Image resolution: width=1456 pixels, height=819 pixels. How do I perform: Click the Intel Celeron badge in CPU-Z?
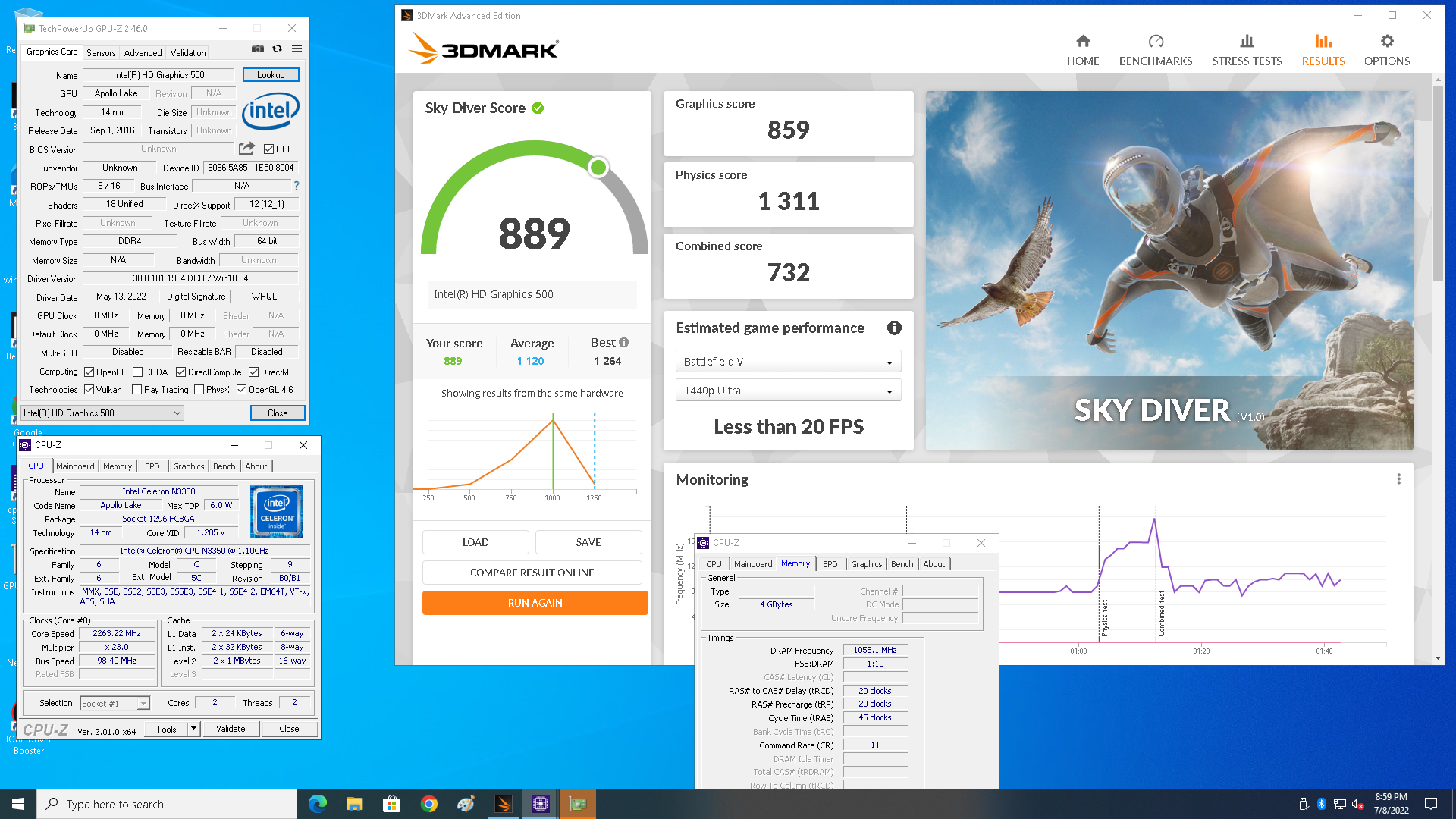277,512
